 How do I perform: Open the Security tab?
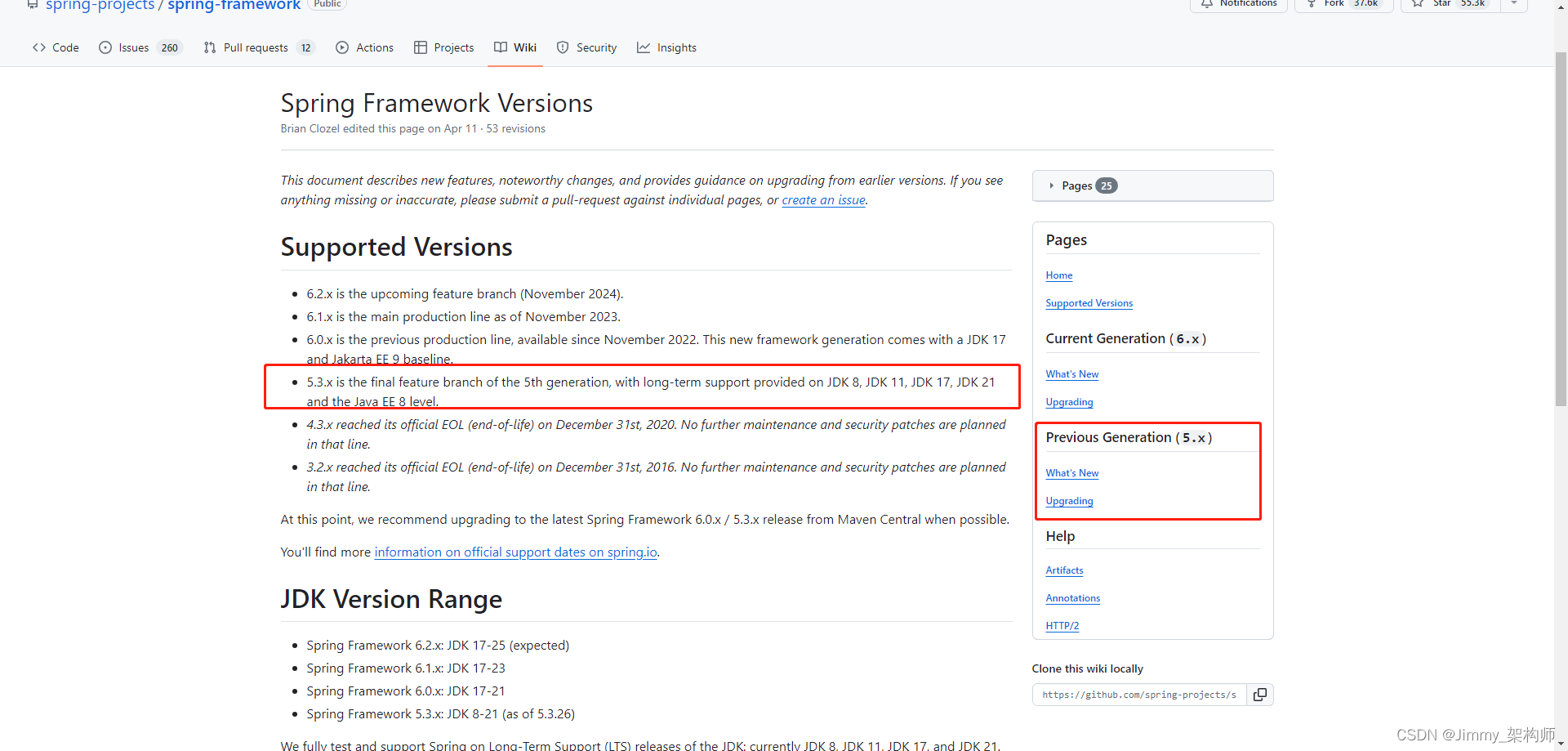tap(586, 47)
